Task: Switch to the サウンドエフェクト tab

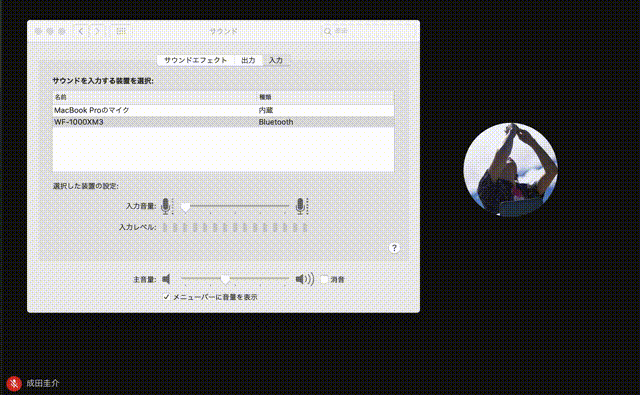Action: point(196,60)
